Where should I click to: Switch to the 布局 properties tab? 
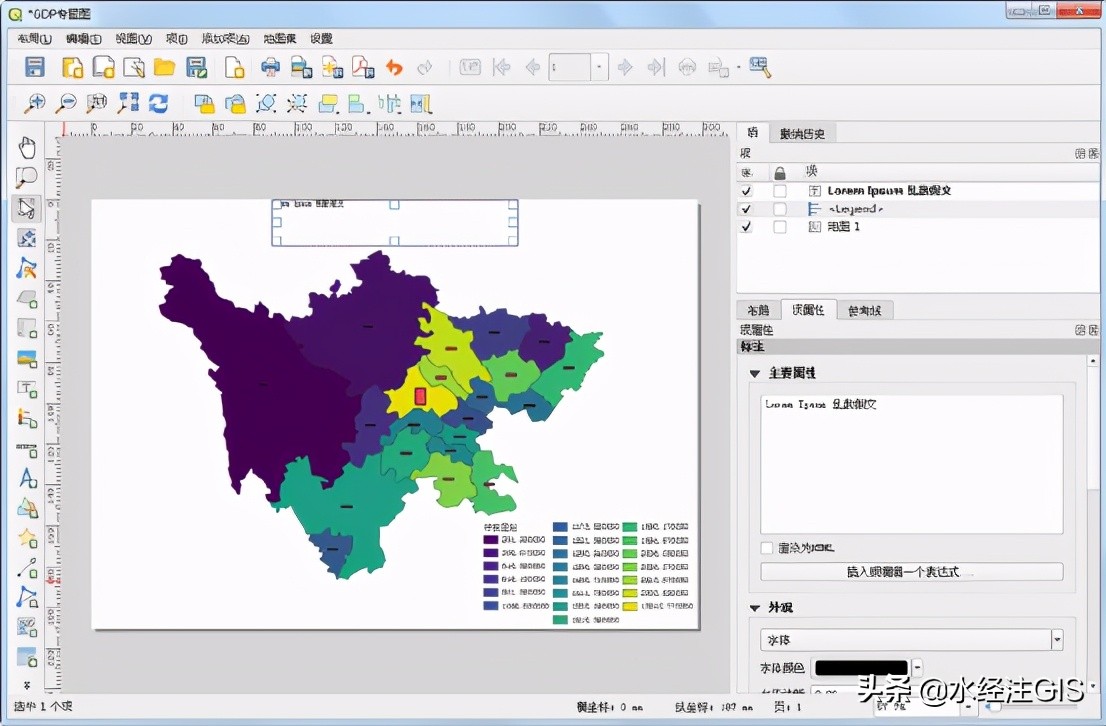tap(758, 310)
